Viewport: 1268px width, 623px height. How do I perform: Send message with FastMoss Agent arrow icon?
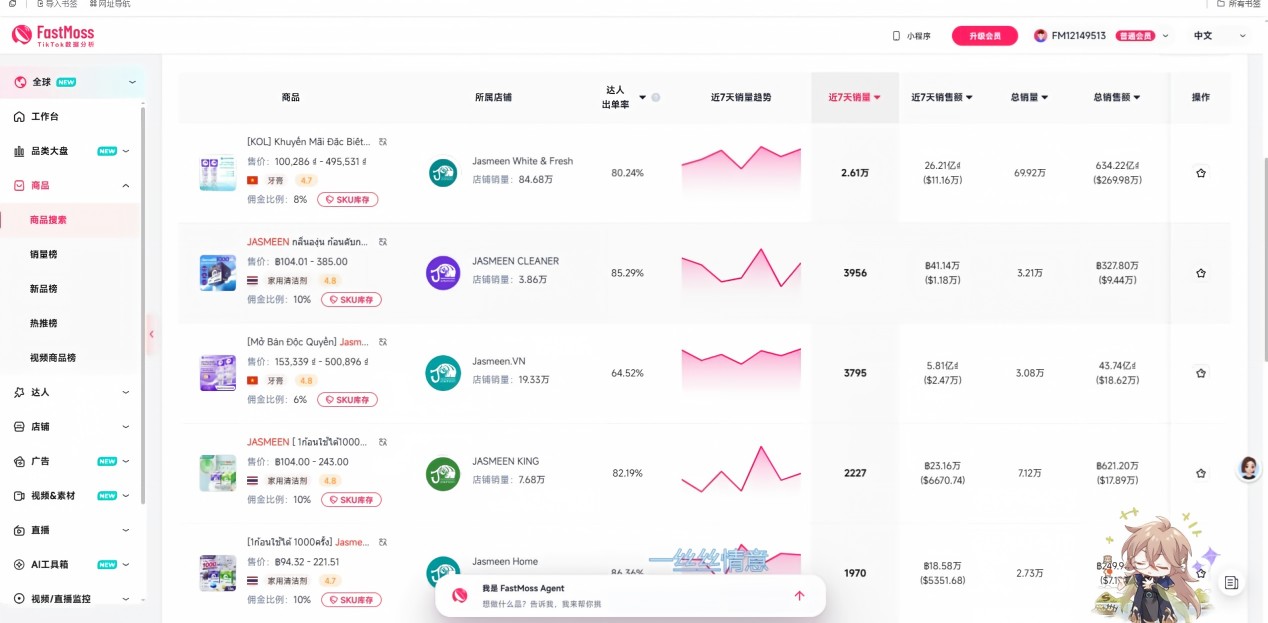point(799,596)
